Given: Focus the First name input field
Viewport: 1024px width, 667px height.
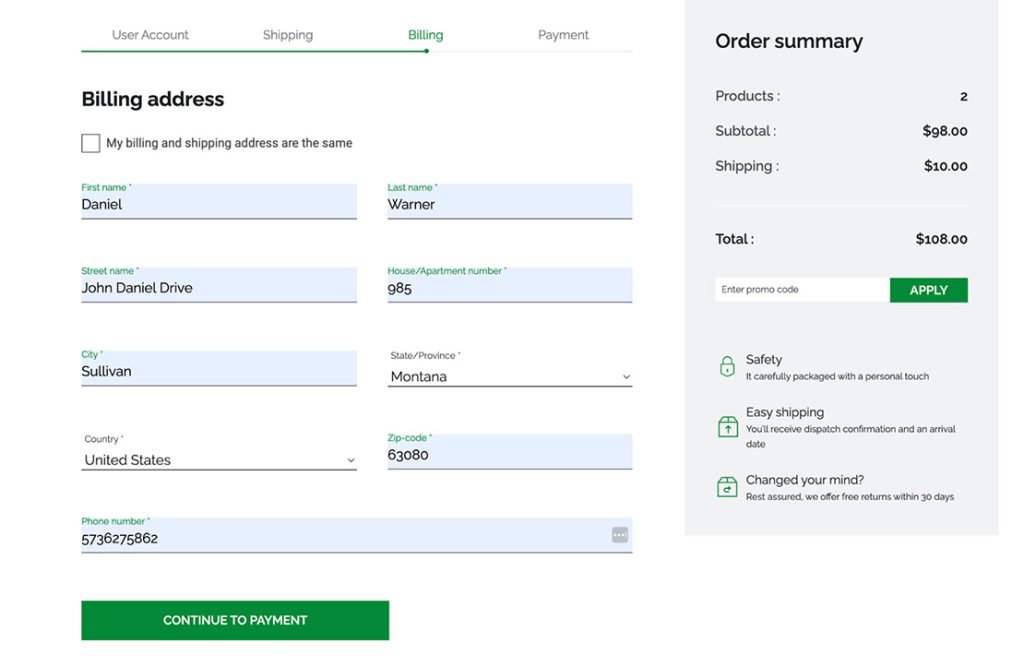Looking at the screenshot, I should pos(218,204).
